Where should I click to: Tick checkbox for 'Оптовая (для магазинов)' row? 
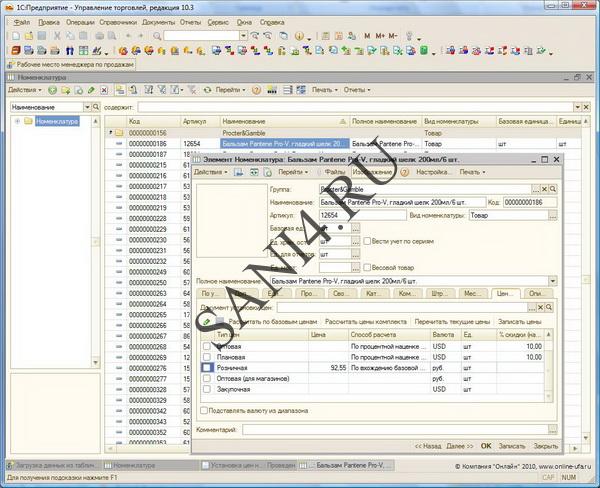tap(207, 378)
